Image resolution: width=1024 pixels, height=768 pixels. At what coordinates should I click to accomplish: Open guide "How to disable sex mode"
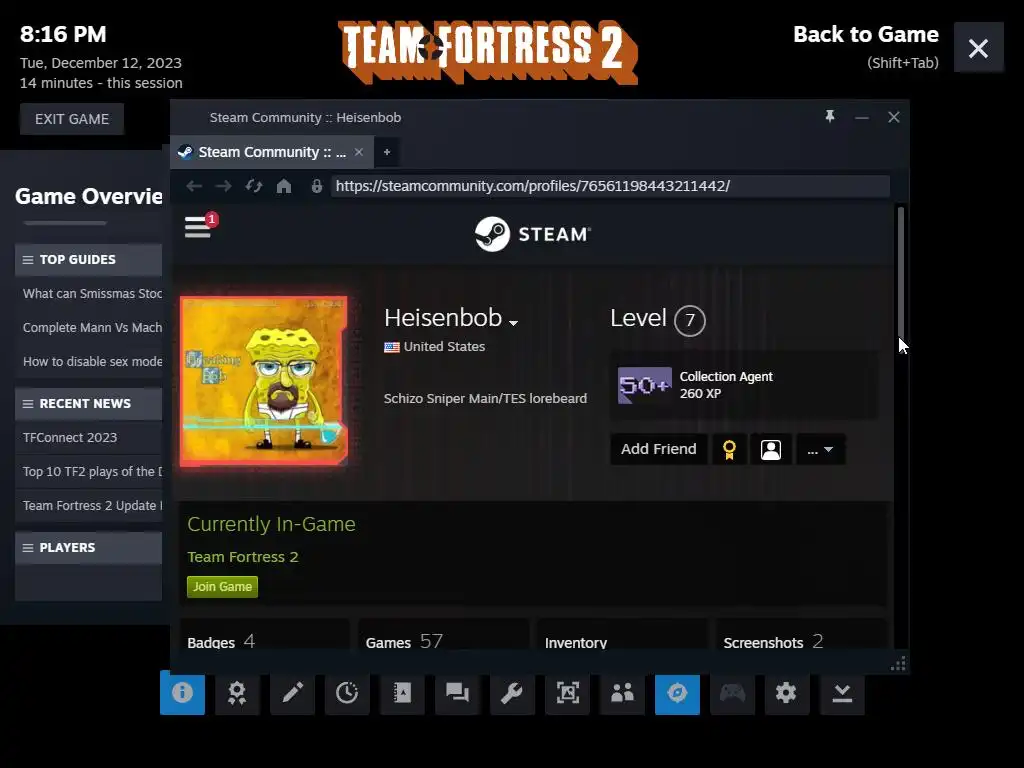[92, 362]
